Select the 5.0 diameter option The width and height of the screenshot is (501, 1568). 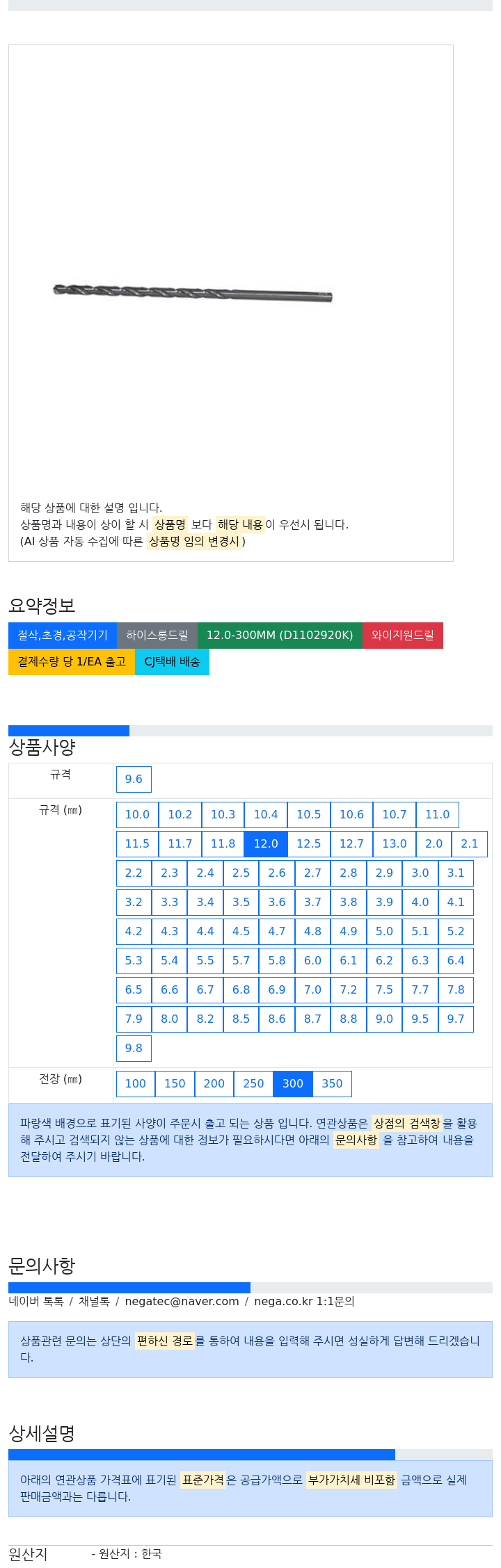384,931
